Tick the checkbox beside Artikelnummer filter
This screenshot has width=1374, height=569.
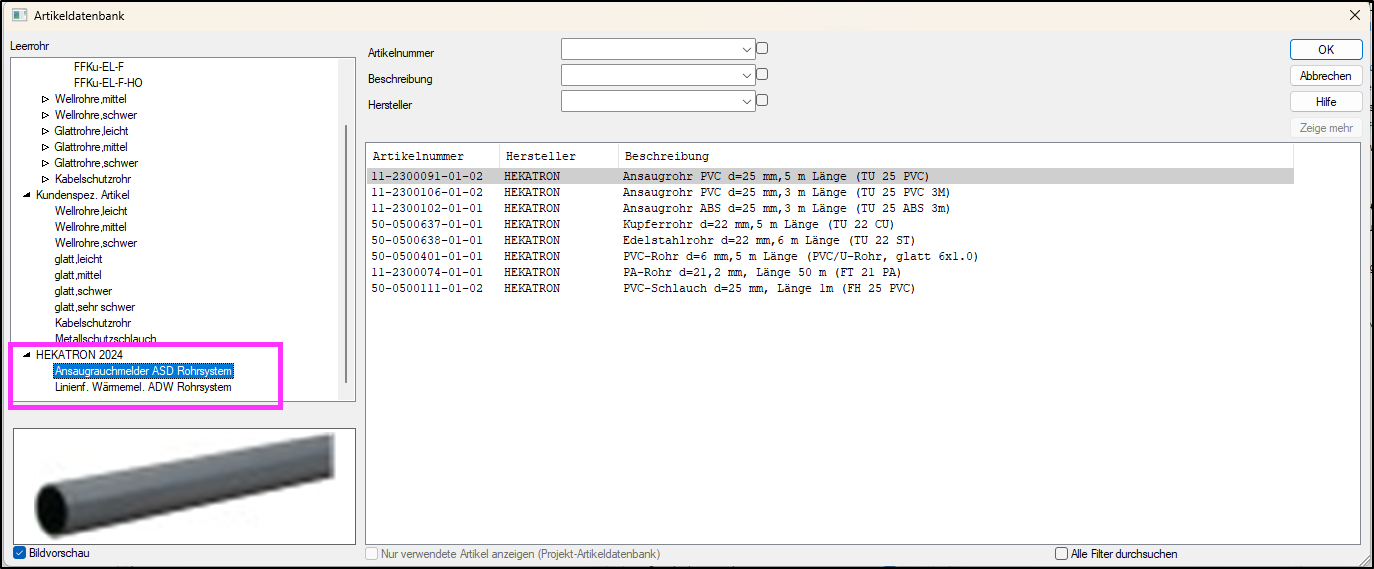(x=761, y=48)
